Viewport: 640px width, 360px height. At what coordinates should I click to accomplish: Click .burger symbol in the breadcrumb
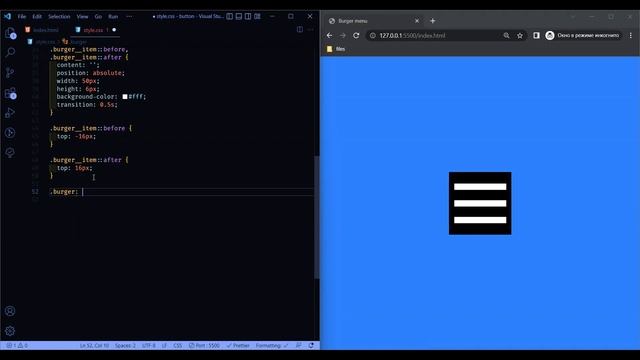[x=78, y=42]
